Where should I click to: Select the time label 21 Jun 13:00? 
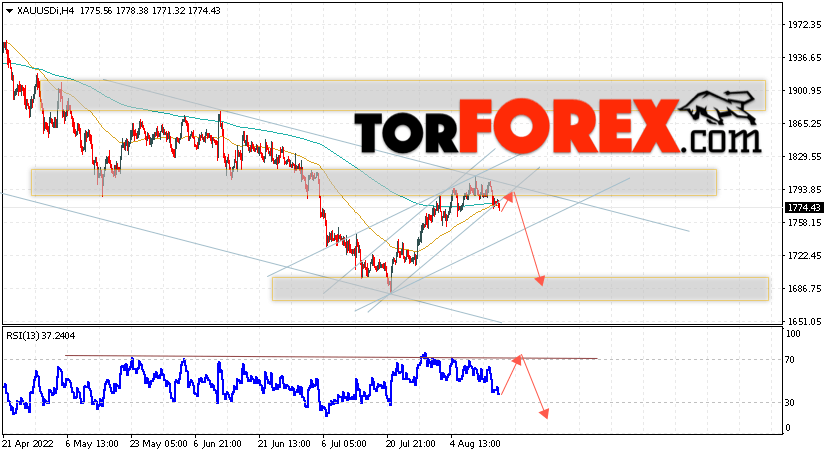click(x=285, y=444)
